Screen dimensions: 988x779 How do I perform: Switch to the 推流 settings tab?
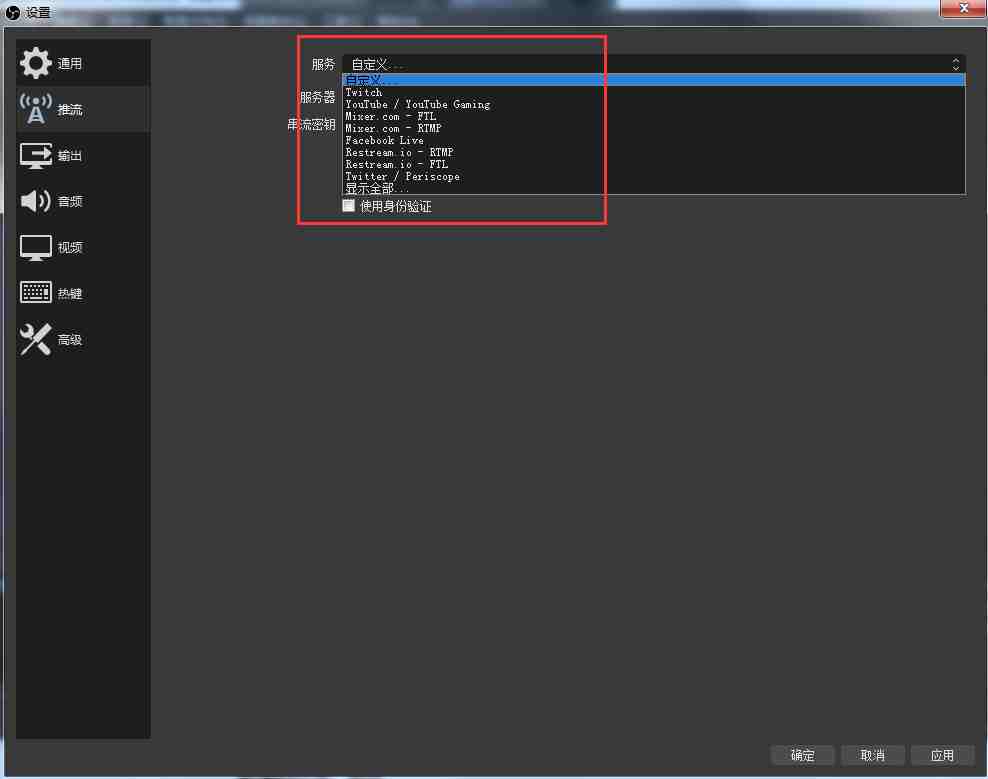pos(83,109)
